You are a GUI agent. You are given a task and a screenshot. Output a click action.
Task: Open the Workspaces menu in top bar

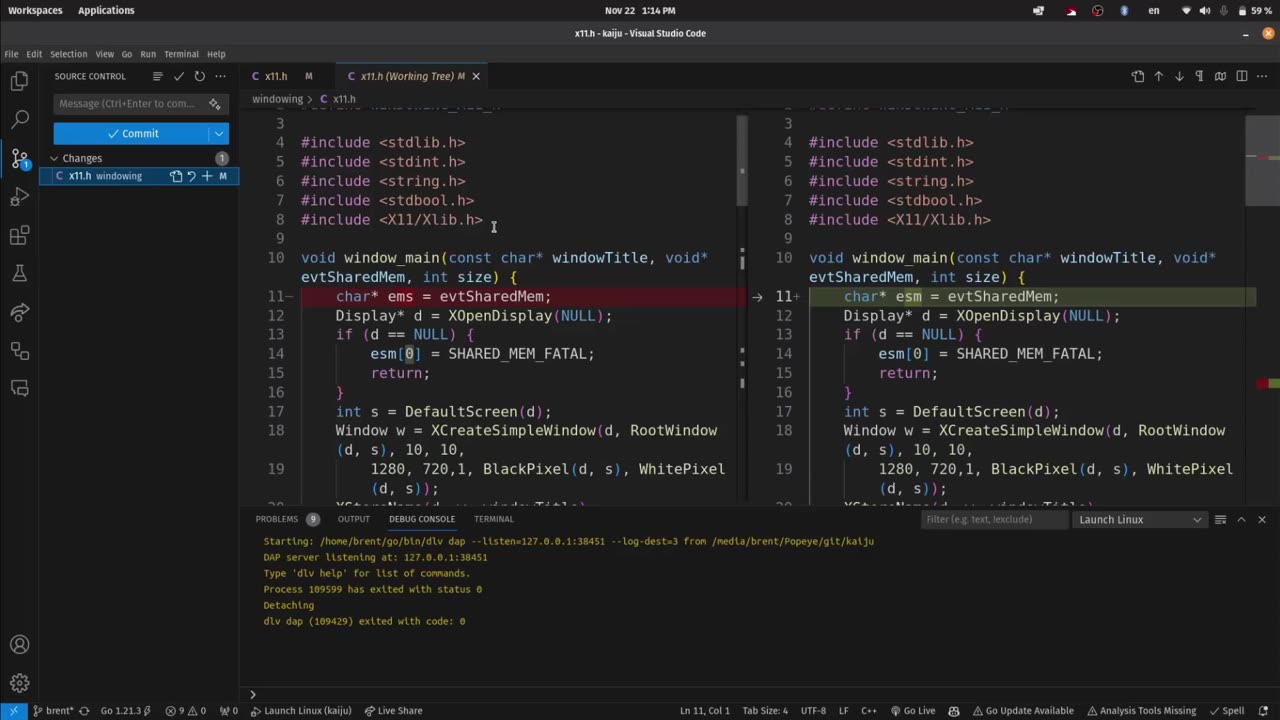35,10
